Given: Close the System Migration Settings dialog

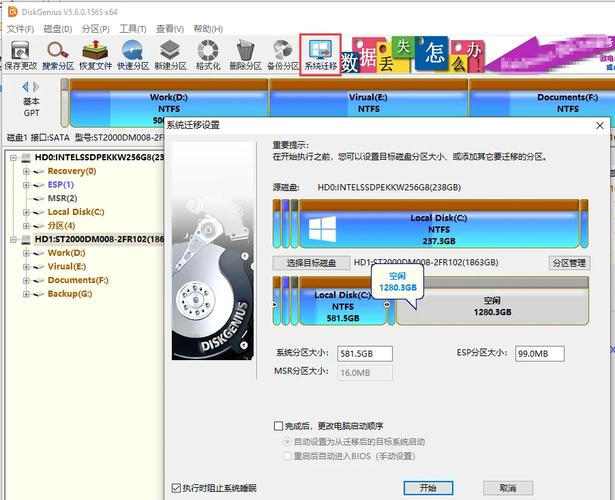Looking at the screenshot, I should tap(600, 125).
